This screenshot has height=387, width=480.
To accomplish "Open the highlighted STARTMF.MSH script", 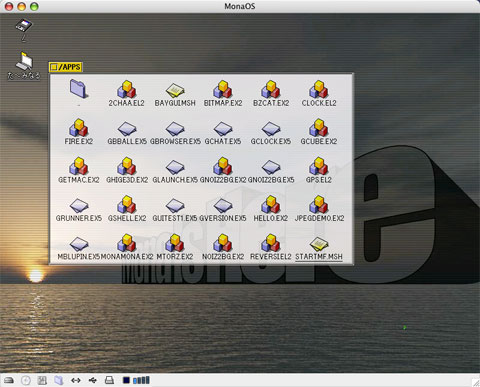I will (319, 244).
